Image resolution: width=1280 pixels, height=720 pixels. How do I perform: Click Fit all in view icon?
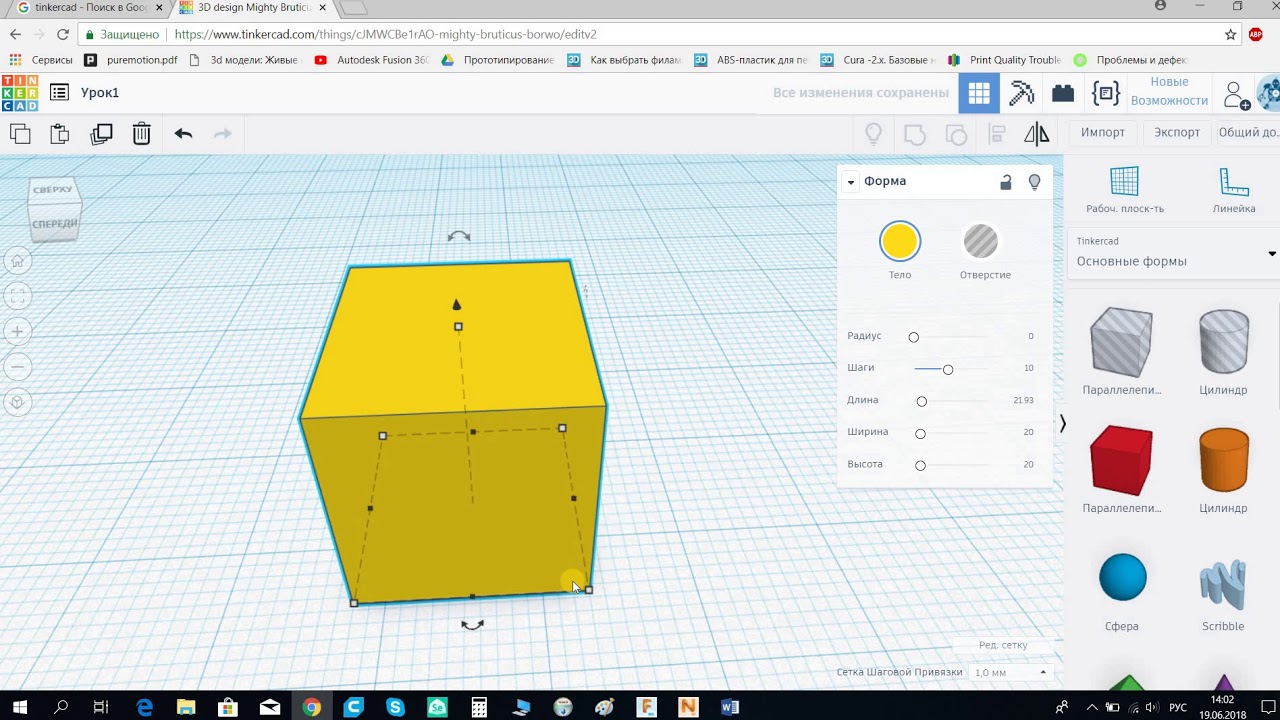(x=17, y=296)
